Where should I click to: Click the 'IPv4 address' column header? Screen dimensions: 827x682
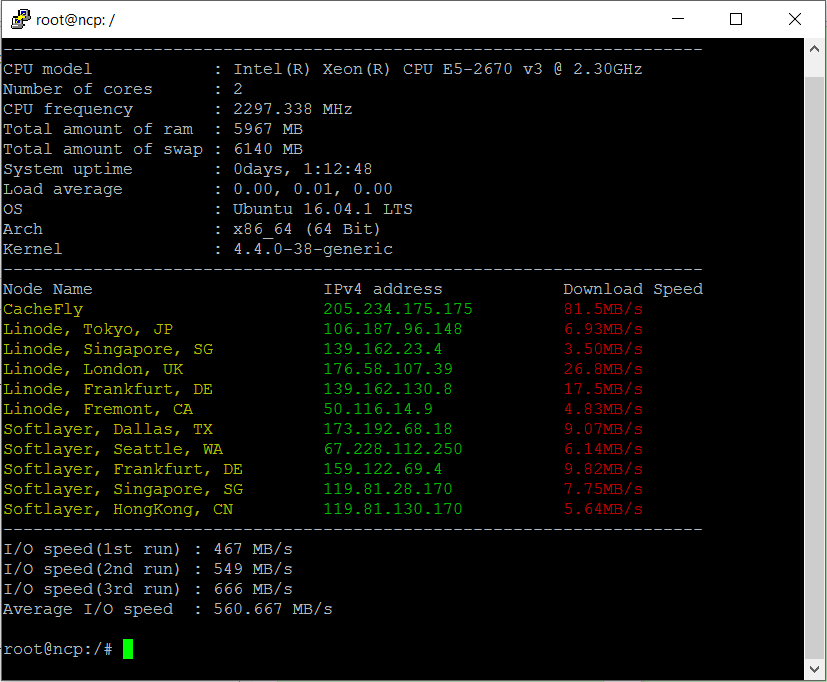(383, 289)
